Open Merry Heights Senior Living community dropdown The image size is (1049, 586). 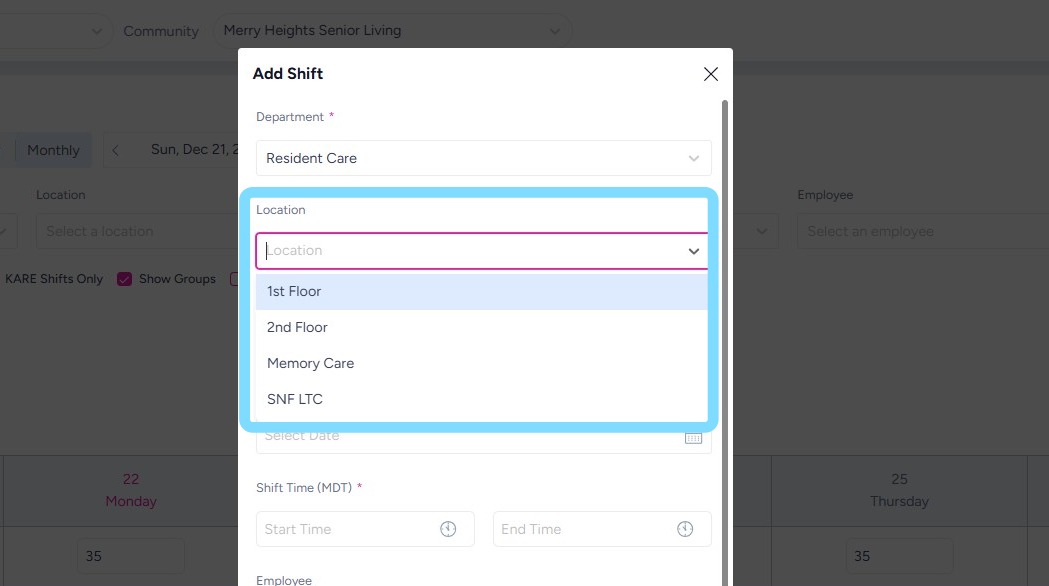(390, 31)
